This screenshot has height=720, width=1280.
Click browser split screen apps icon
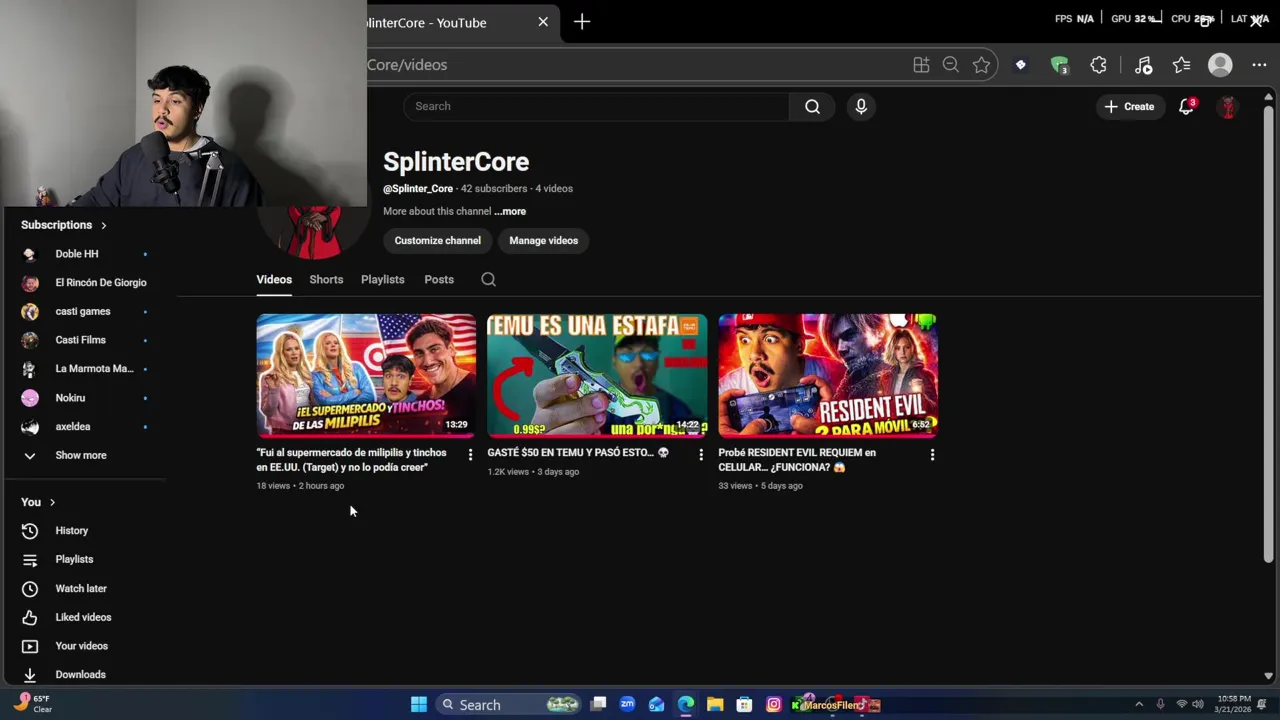[921, 65]
